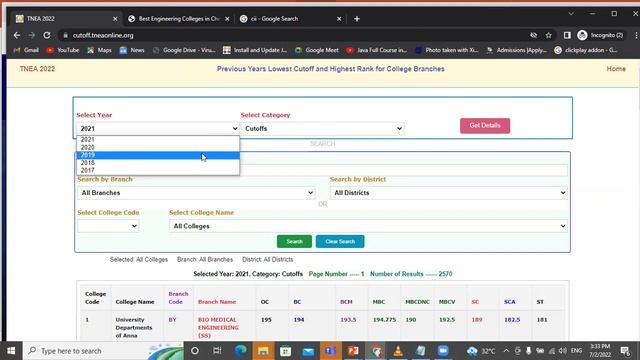The image size is (640, 360).
Task: Open News bookmark
Action: pyautogui.click(x=132, y=50)
